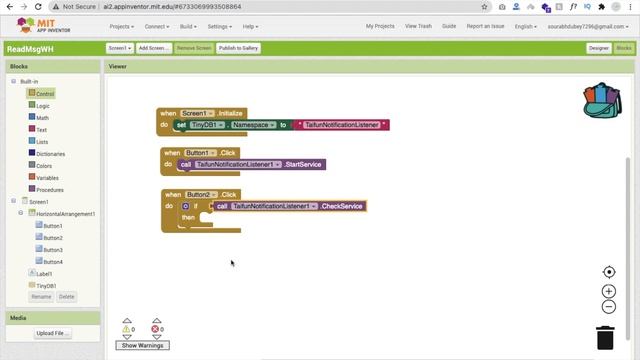
Task: Click the red error counter icon
Action: point(155,329)
